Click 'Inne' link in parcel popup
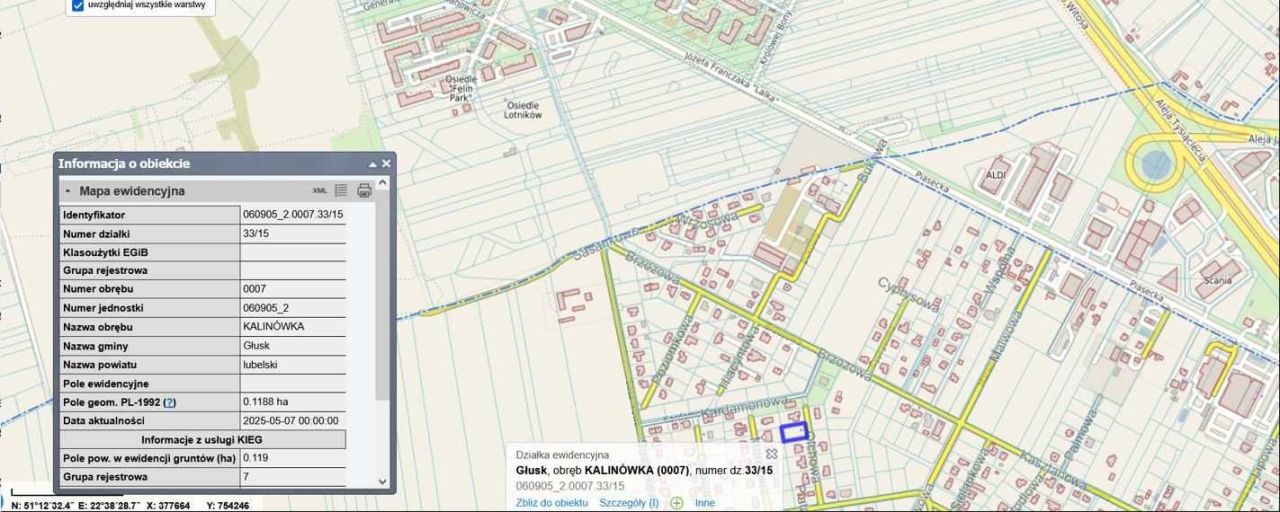Viewport: 1280px width, 512px height. click(x=705, y=502)
